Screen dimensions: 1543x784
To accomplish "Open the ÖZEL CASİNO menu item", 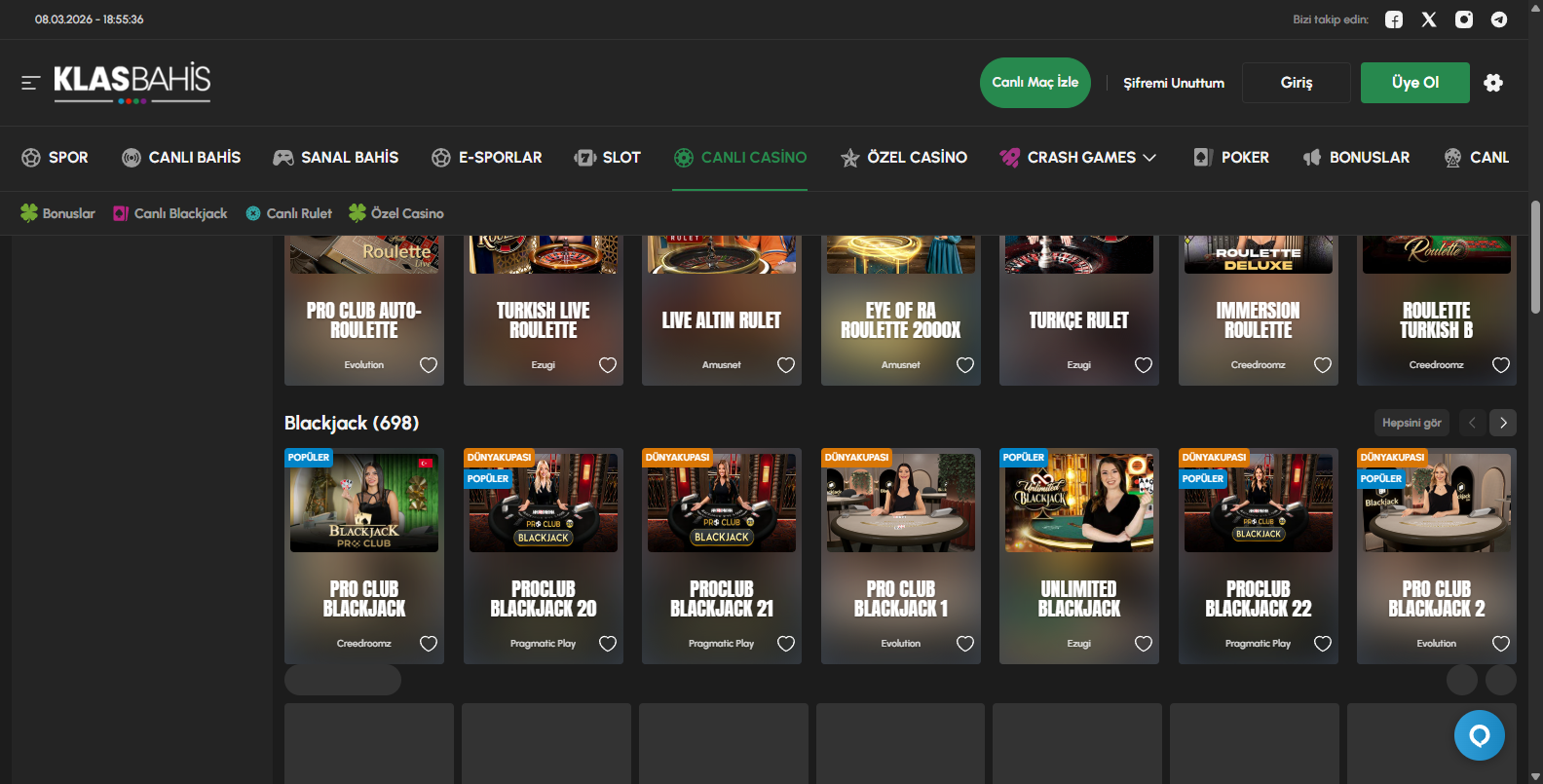I will point(904,158).
